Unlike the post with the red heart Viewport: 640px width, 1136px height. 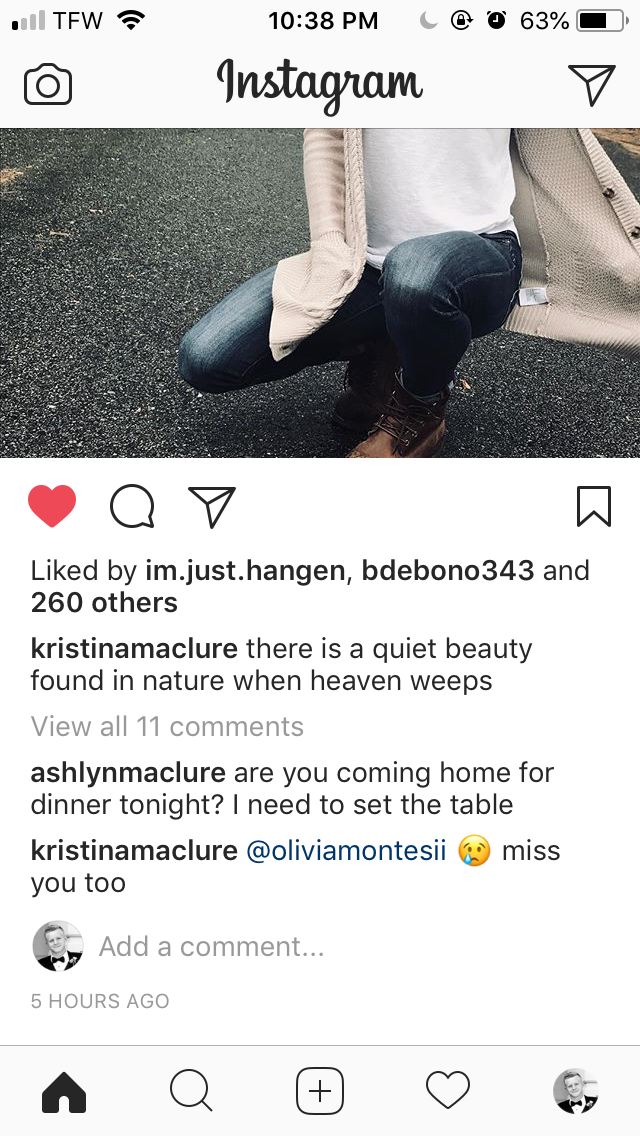(x=52, y=506)
